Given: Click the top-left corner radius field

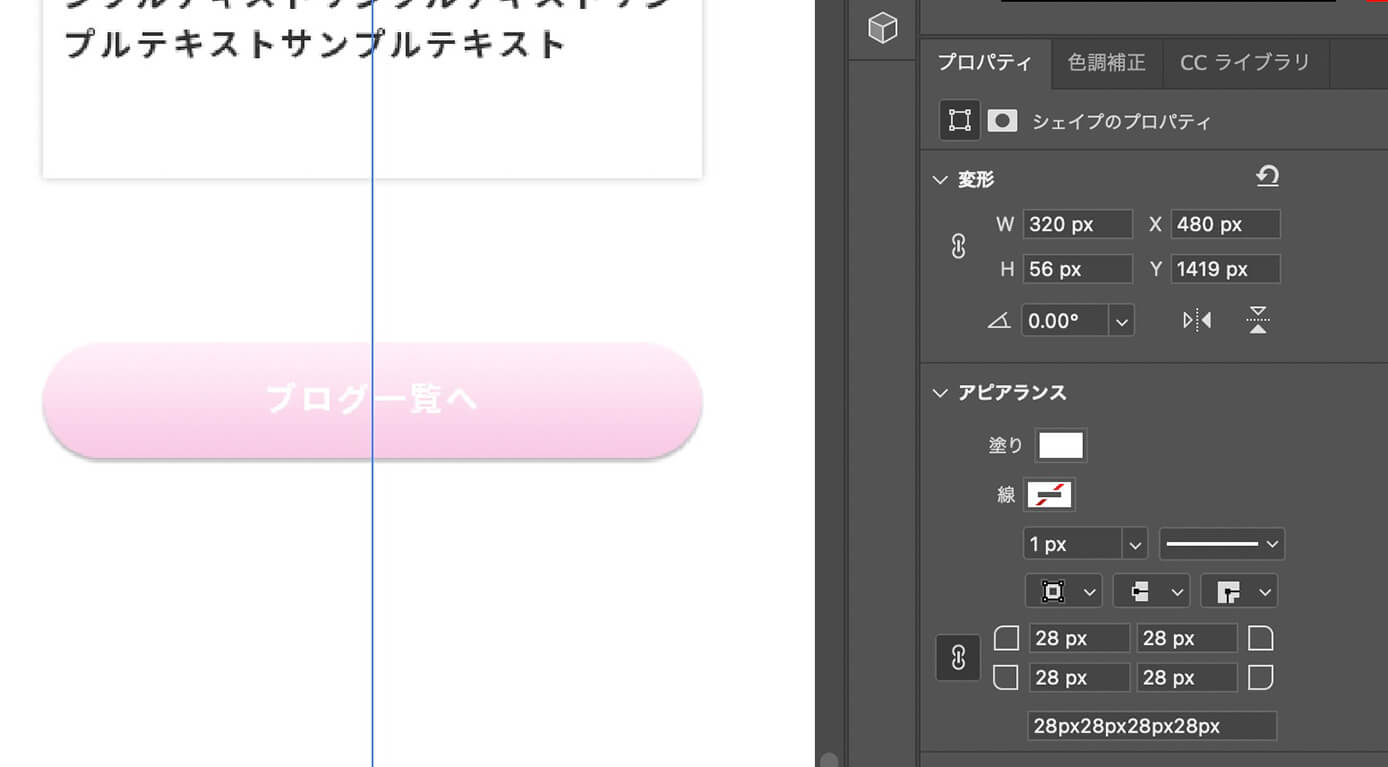Looking at the screenshot, I should coord(1079,638).
